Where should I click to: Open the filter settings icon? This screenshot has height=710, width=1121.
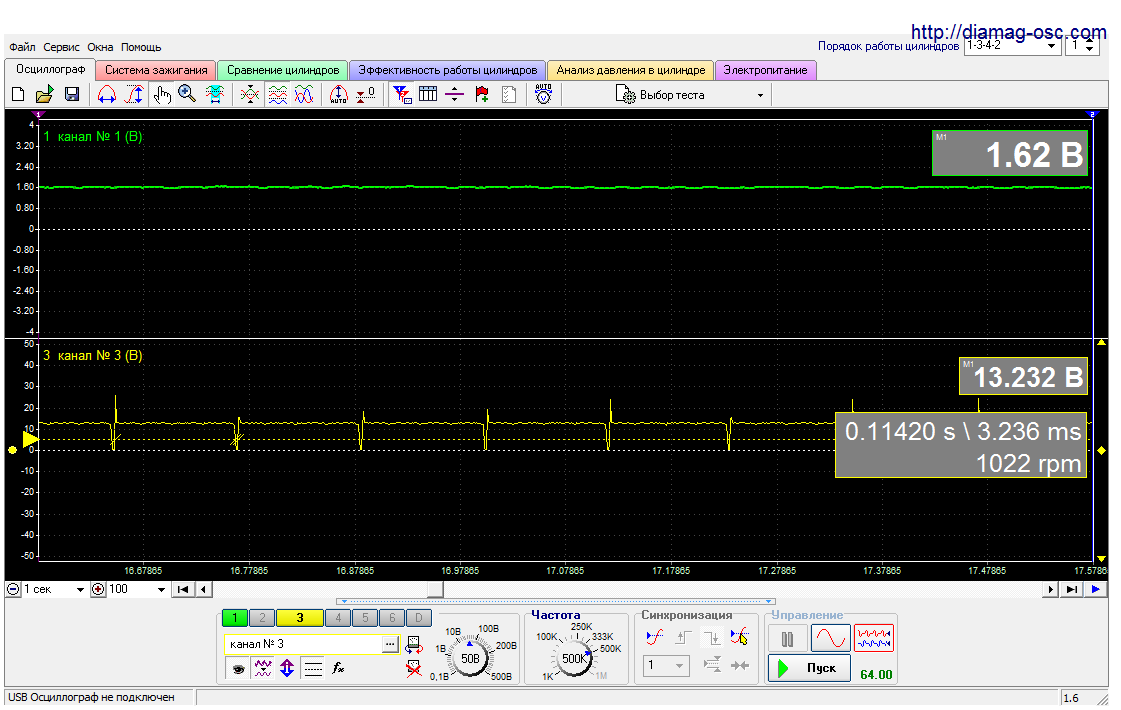(402, 94)
